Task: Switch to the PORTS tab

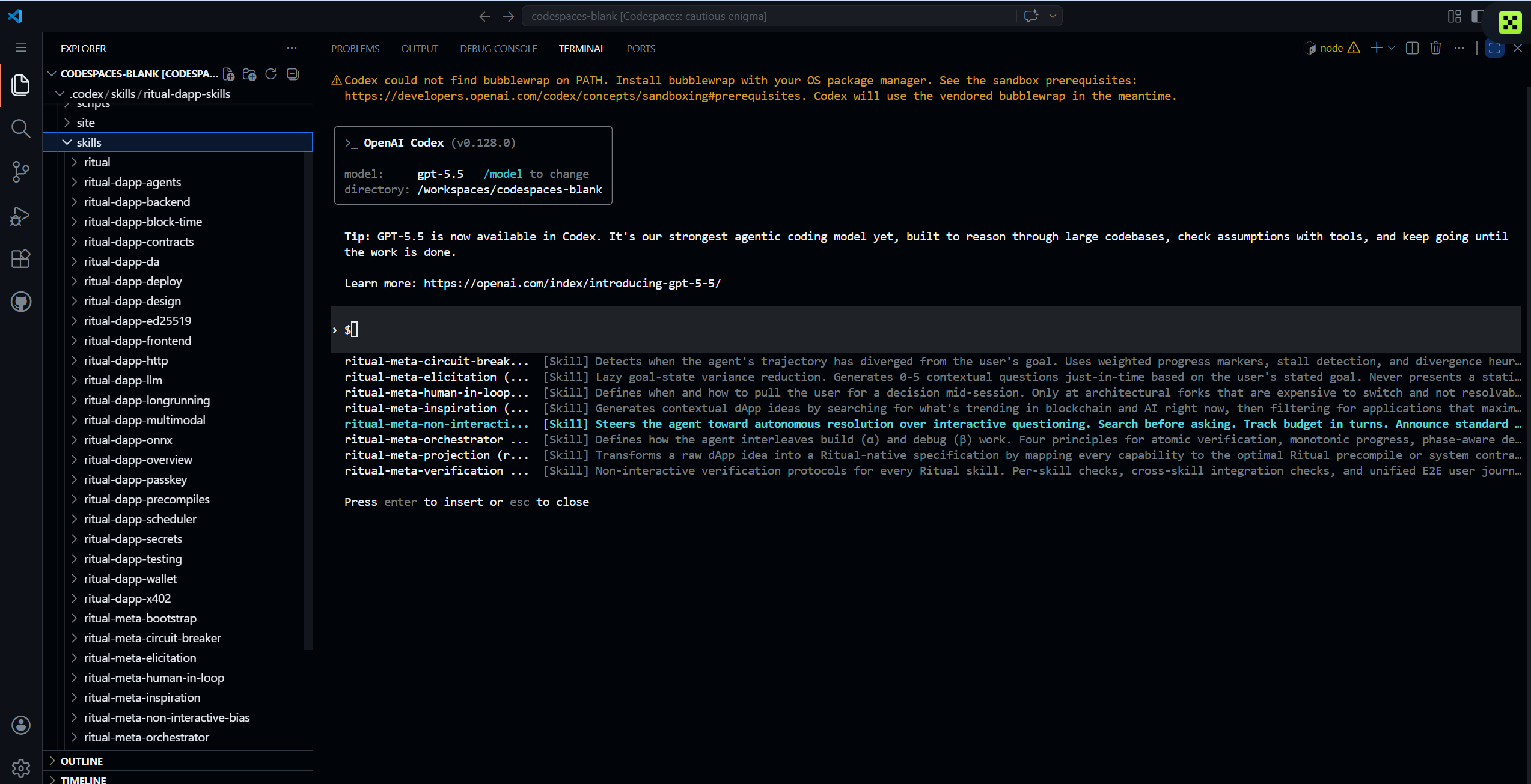Action: point(641,49)
